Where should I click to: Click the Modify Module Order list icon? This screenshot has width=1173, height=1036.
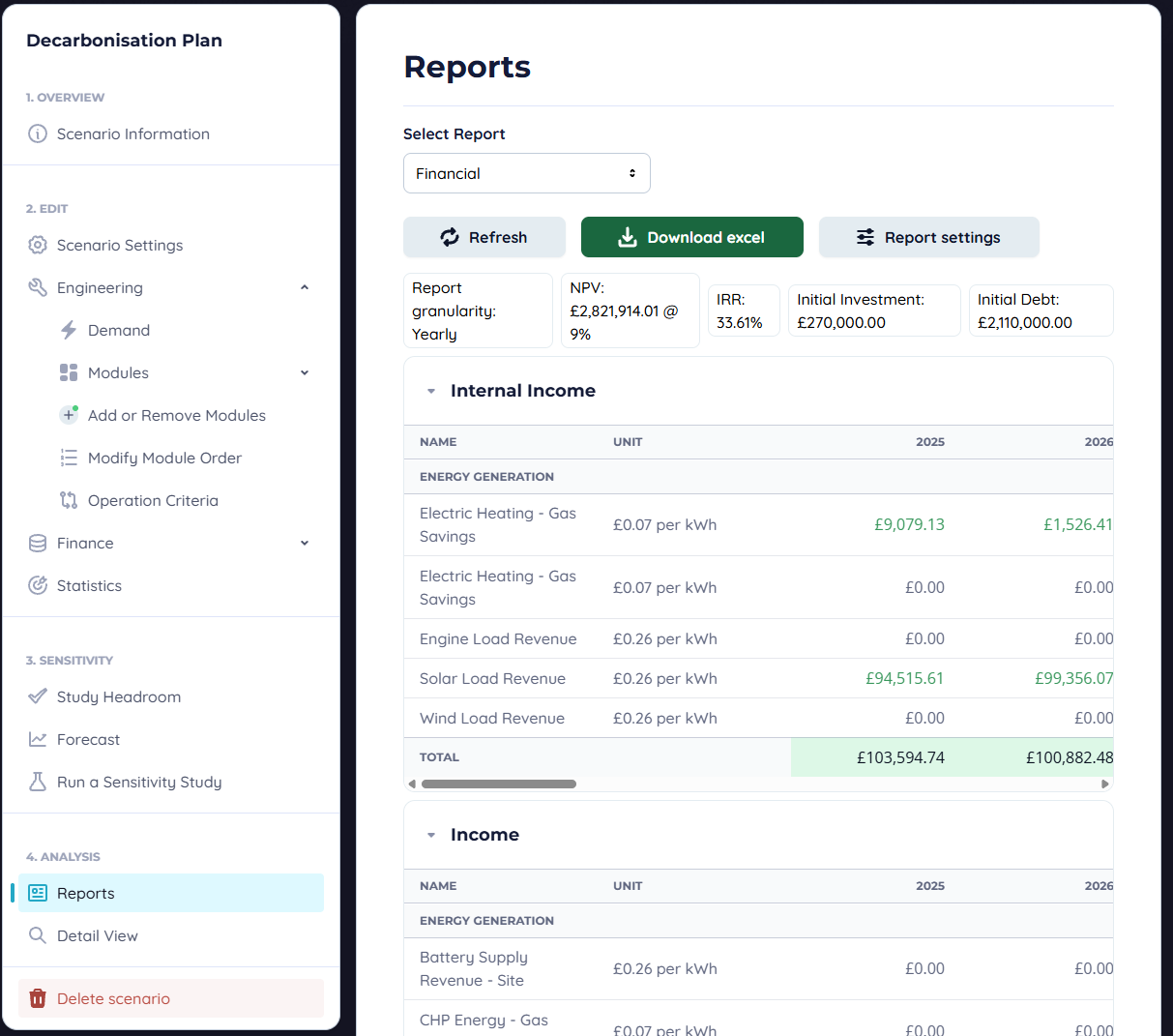(x=69, y=459)
